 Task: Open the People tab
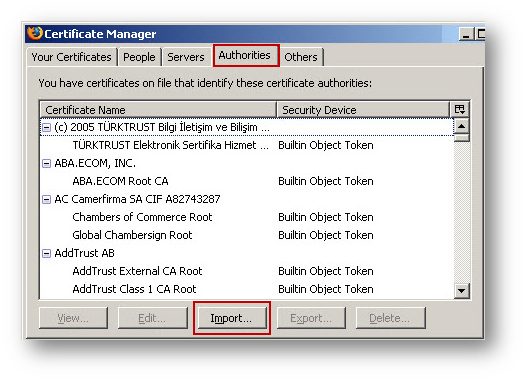[139, 57]
